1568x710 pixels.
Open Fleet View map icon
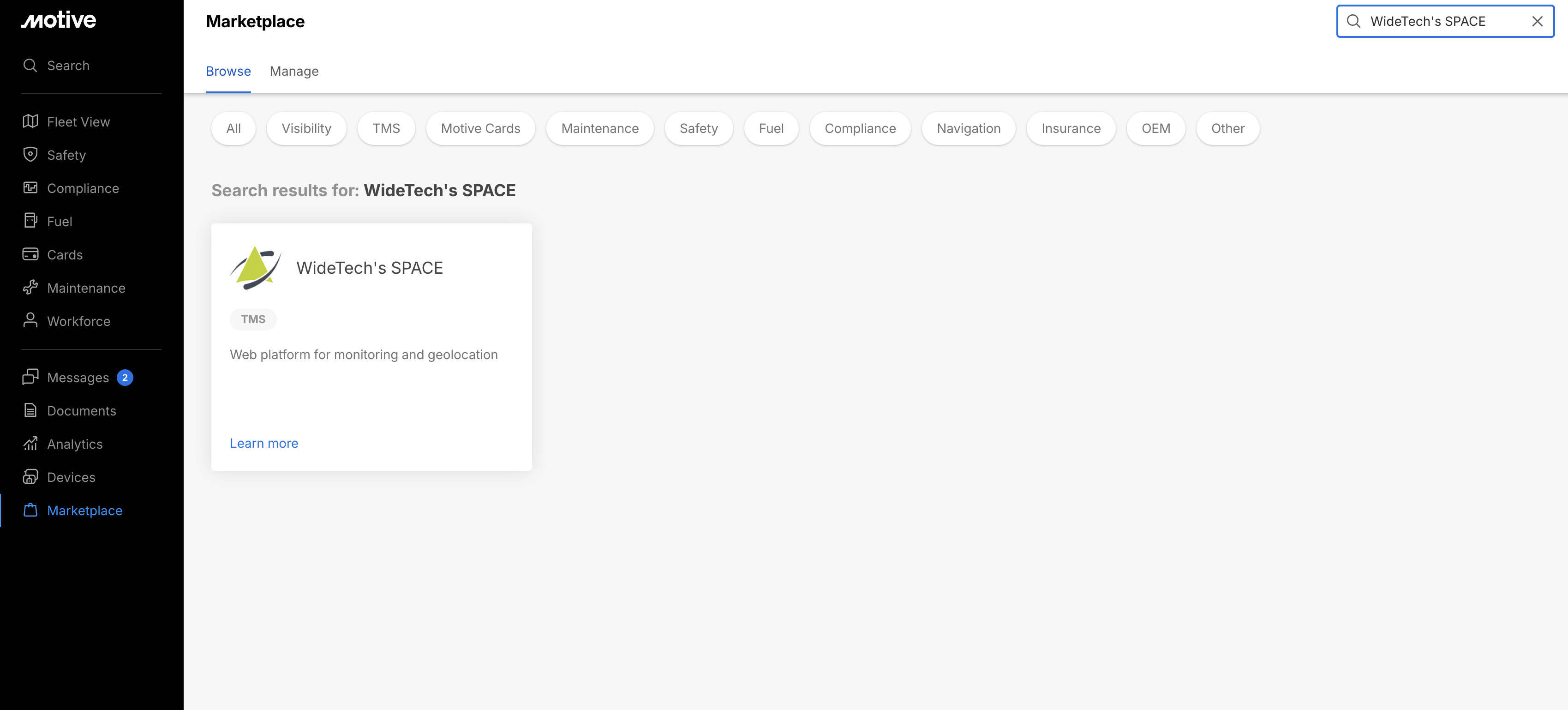[x=30, y=121]
